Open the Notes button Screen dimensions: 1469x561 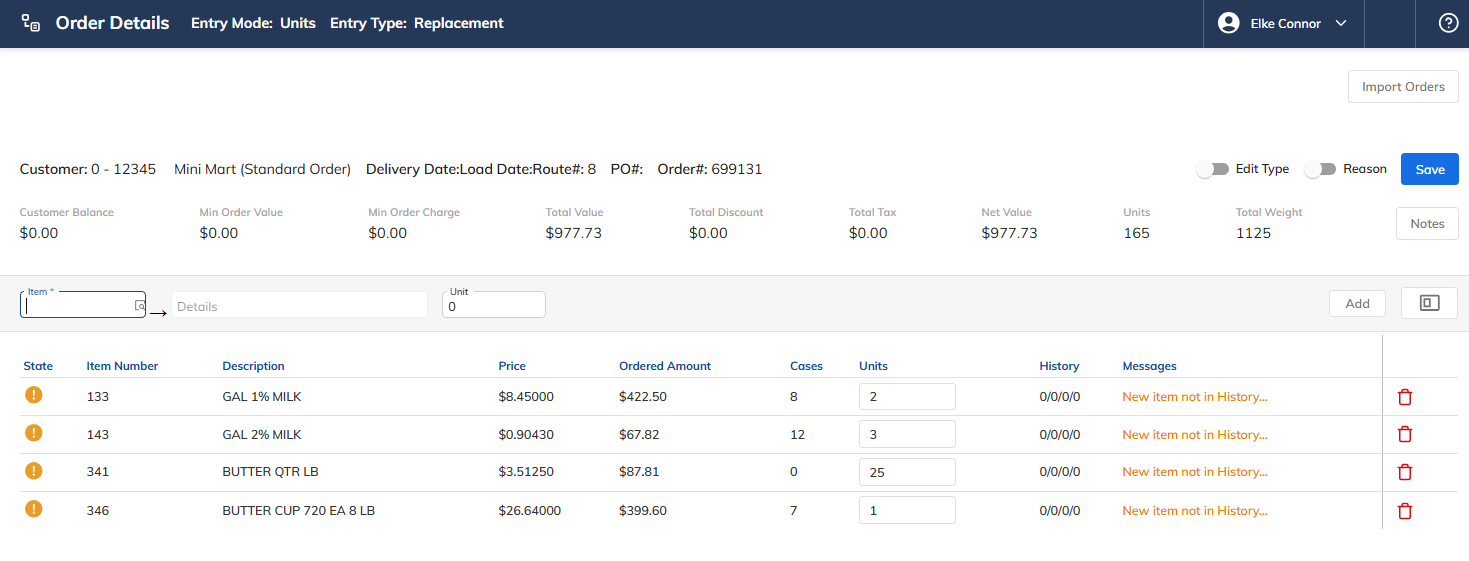pos(1427,224)
